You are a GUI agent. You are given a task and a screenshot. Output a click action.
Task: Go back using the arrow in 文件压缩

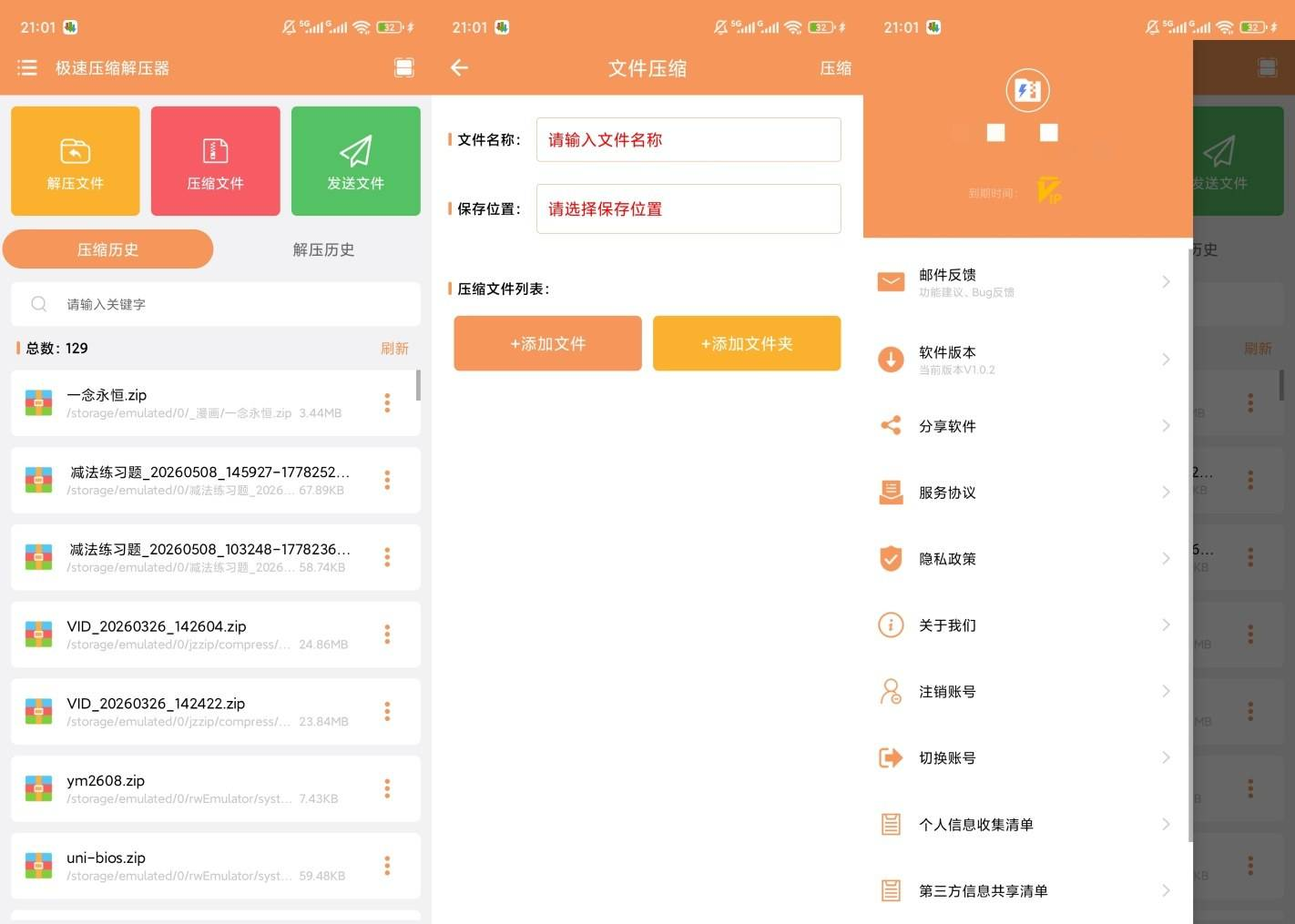click(459, 67)
